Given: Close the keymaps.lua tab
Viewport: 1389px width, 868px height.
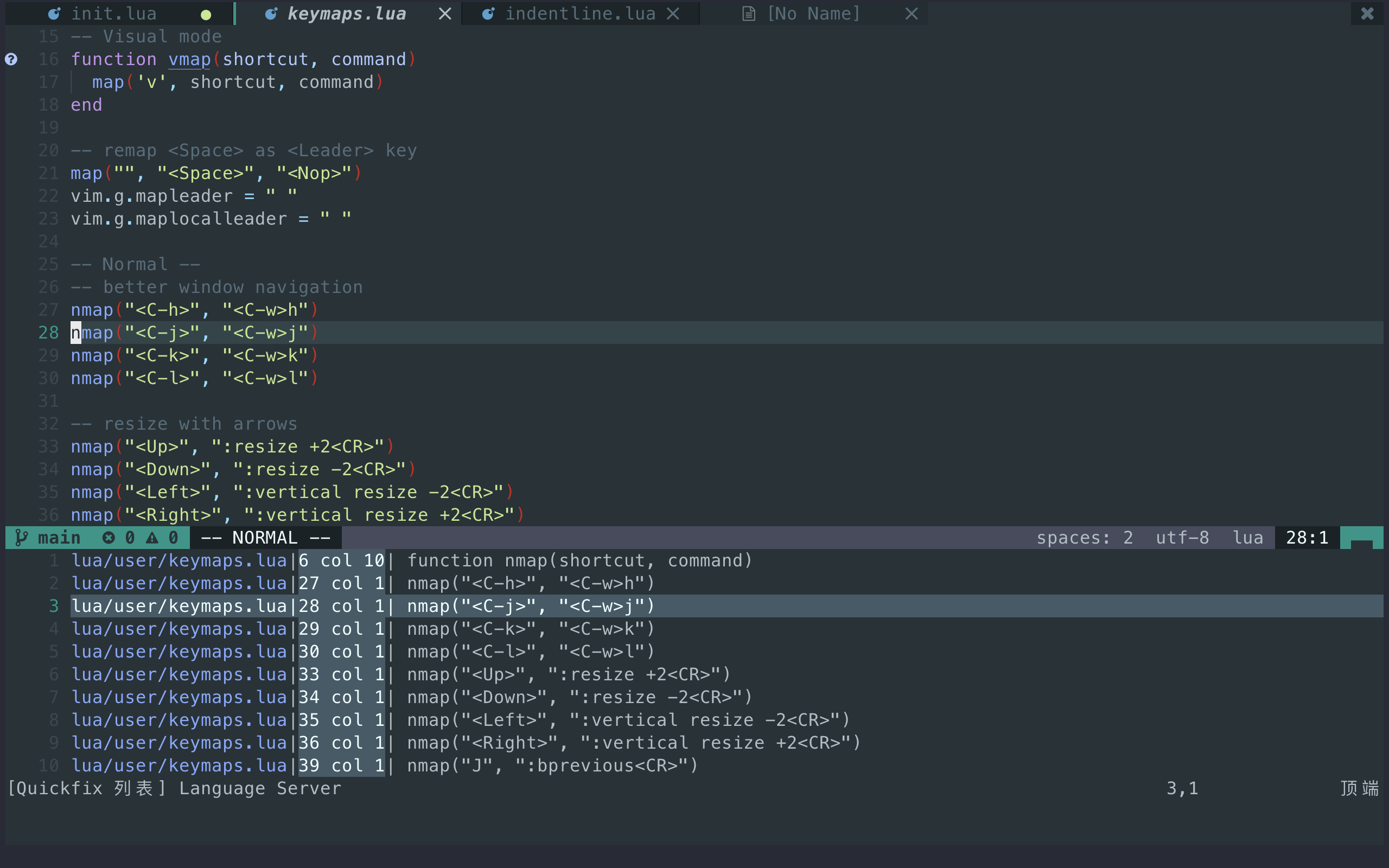Looking at the screenshot, I should pos(445,14).
